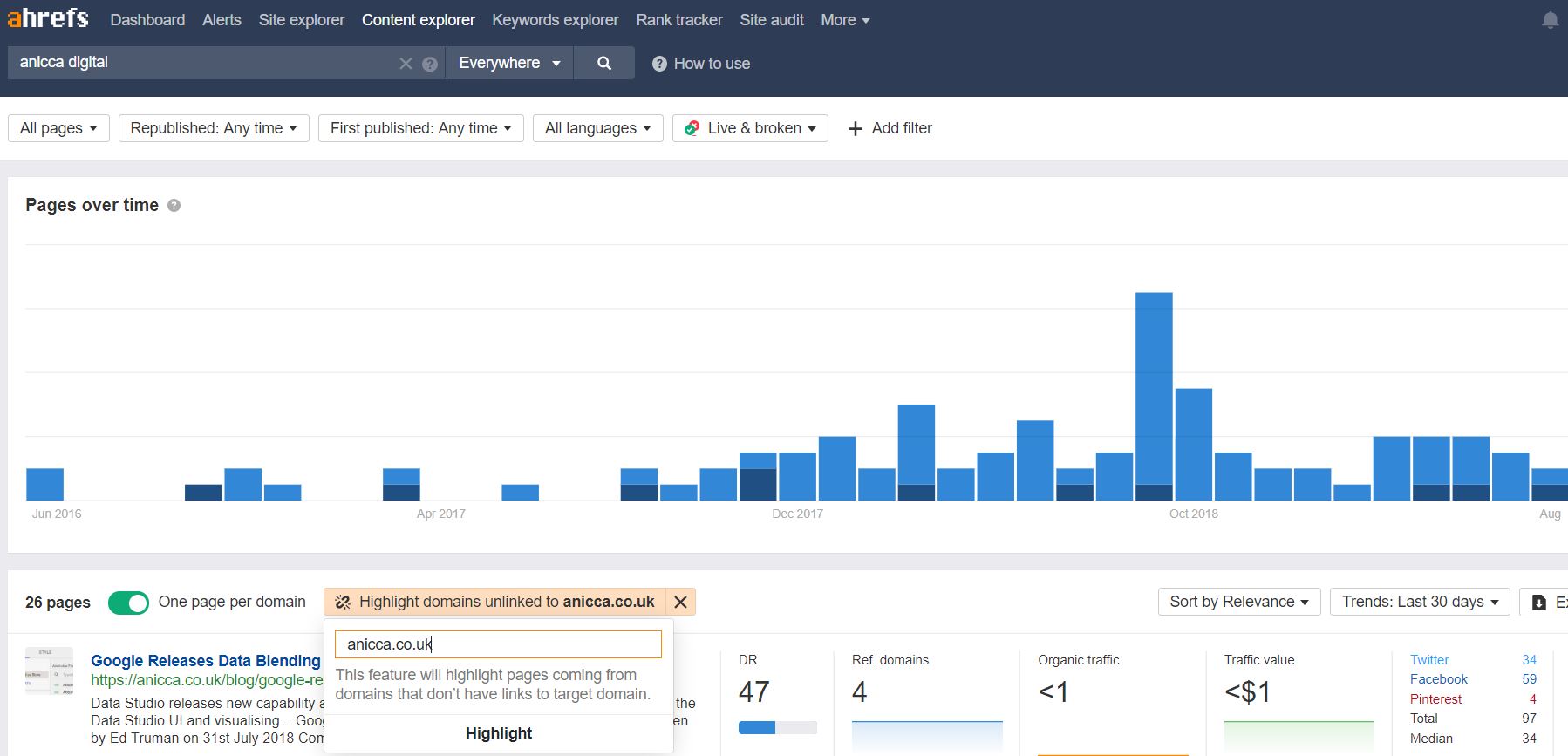Screen dimensions: 1568x756
Task: Open the notifications bell
Action: tap(1550, 20)
